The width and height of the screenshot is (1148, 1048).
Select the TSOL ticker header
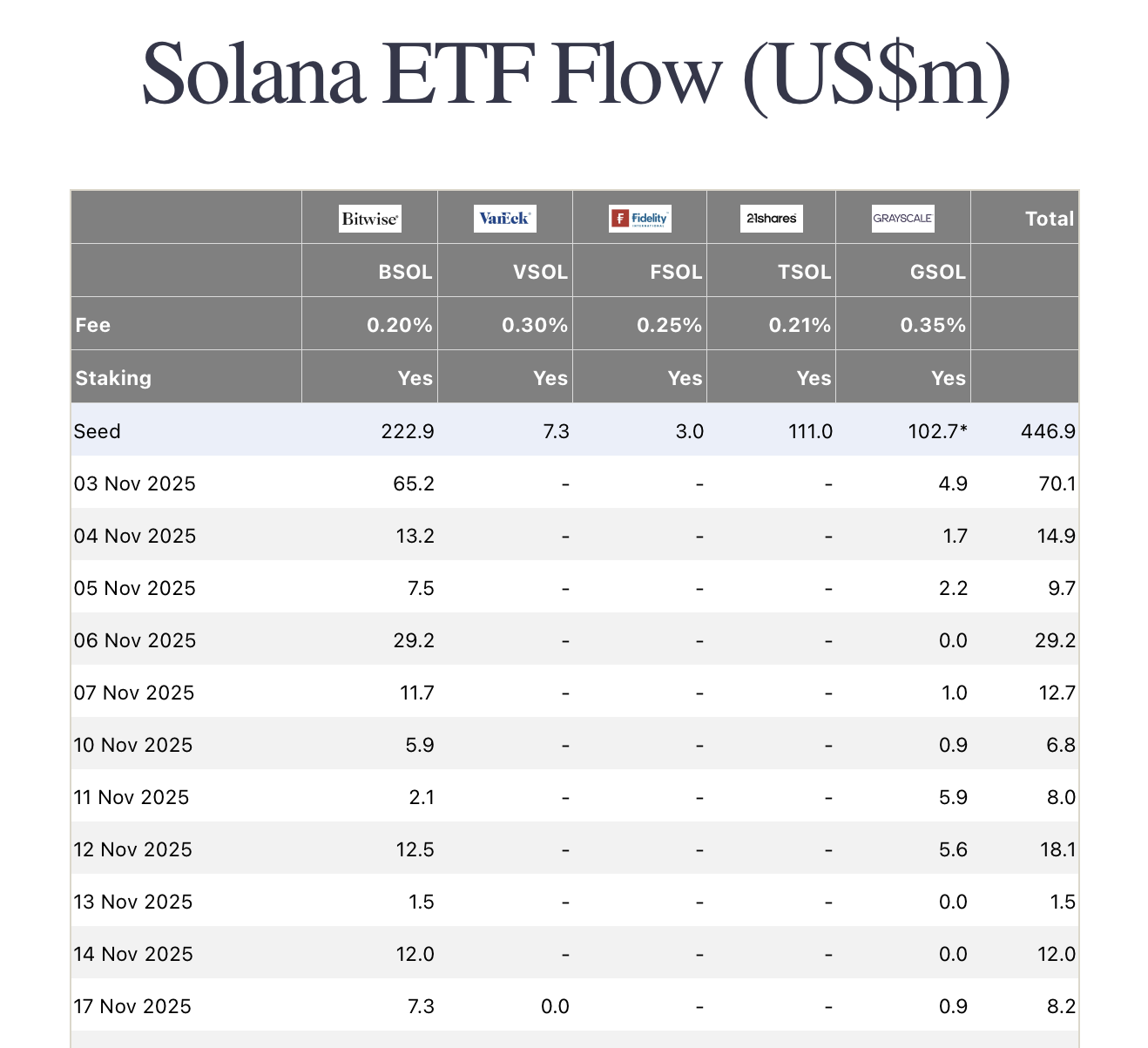[x=804, y=272]
